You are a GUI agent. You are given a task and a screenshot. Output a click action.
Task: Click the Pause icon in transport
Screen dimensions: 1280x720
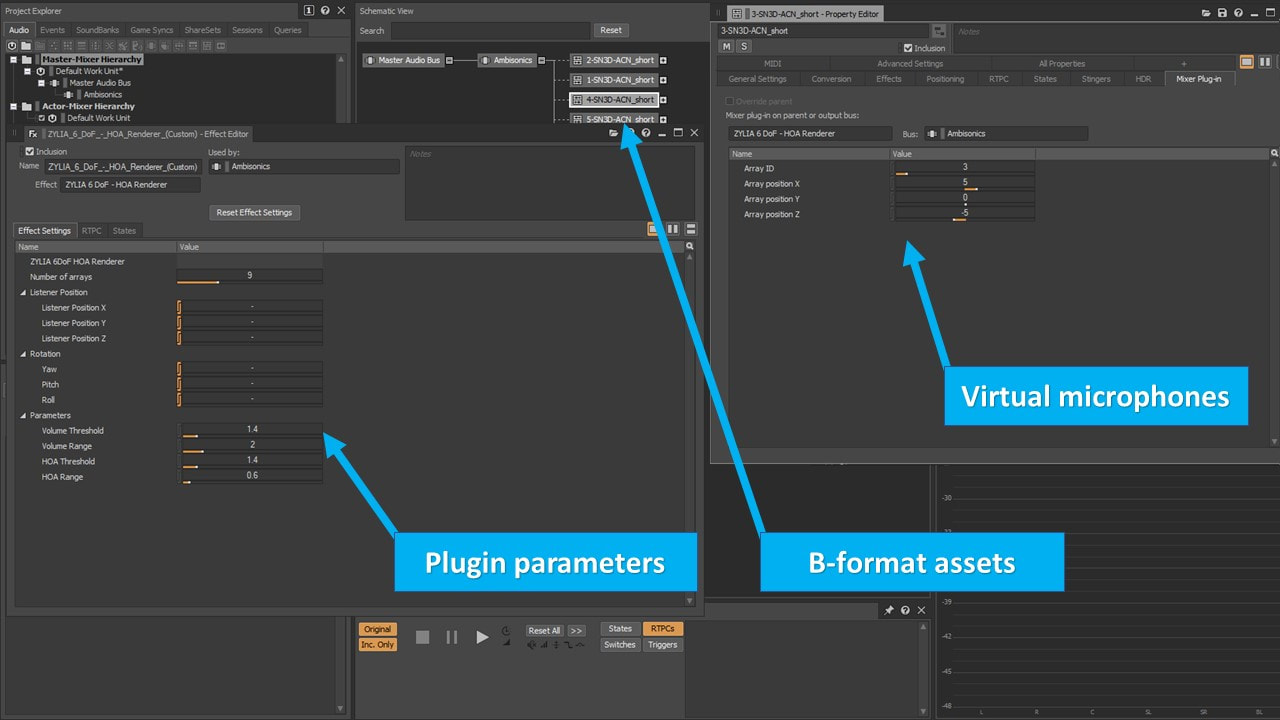point(452,637)
